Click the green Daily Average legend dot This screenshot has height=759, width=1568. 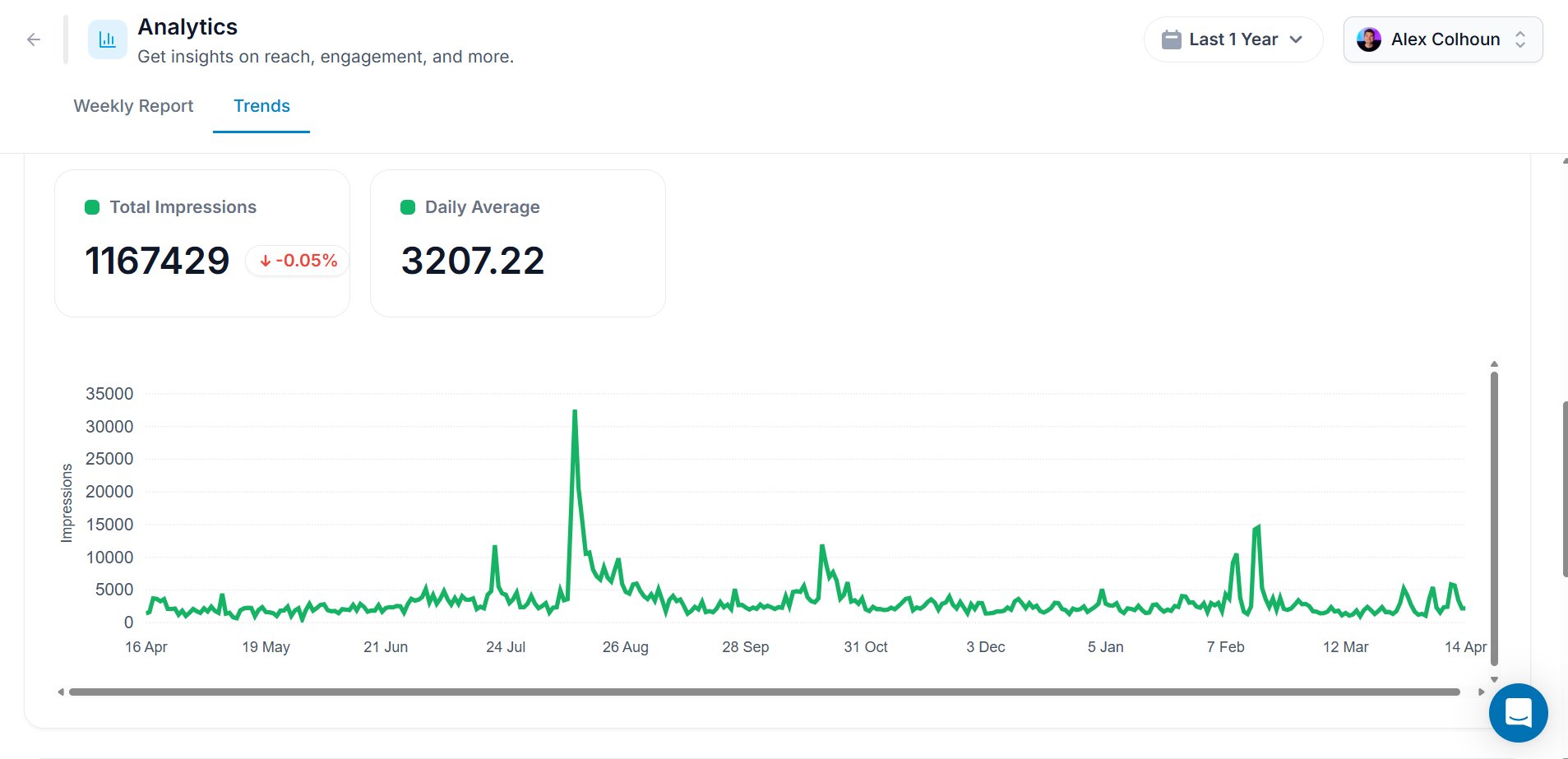click(408, 207)
